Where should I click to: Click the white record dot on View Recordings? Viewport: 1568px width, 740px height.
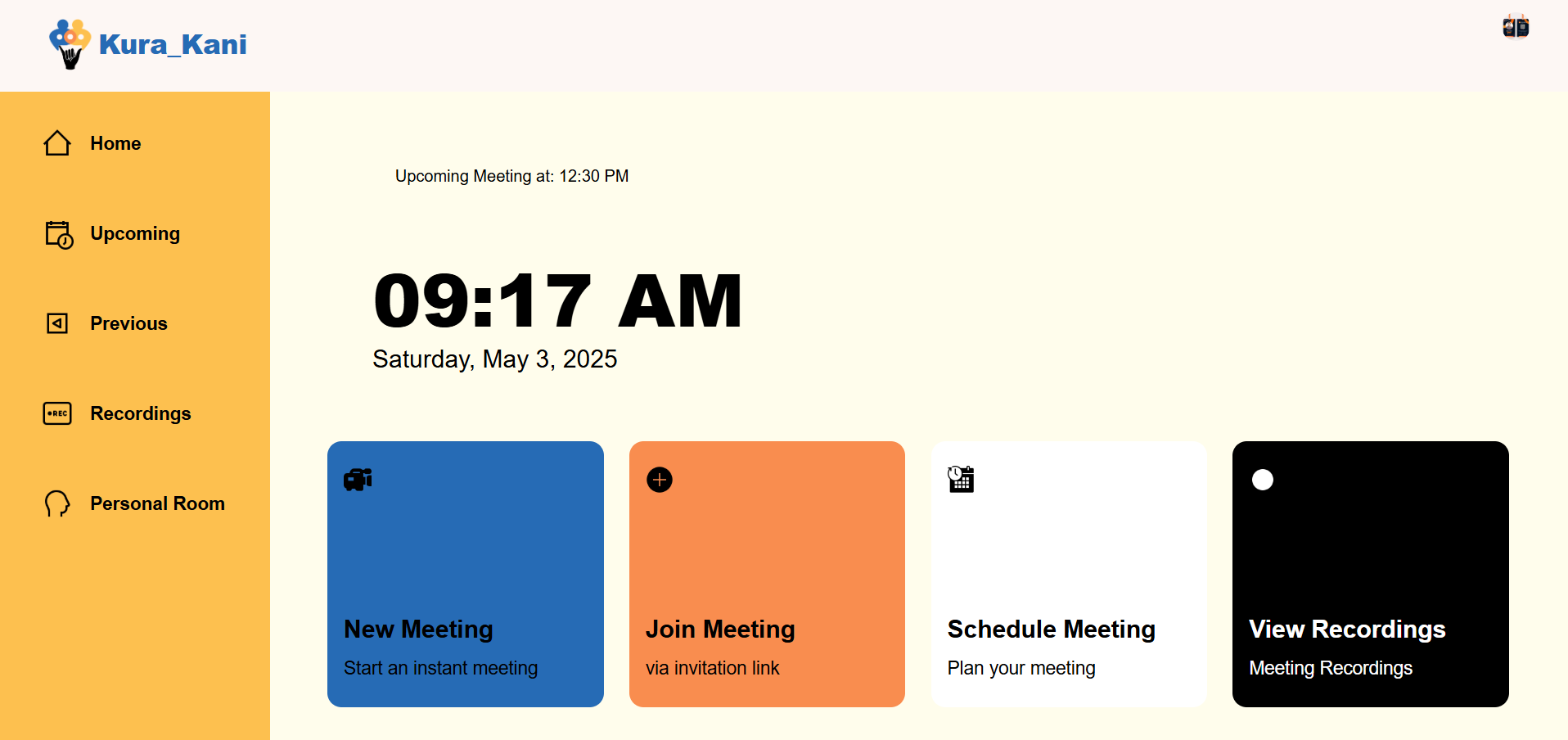pos(1263,480)
